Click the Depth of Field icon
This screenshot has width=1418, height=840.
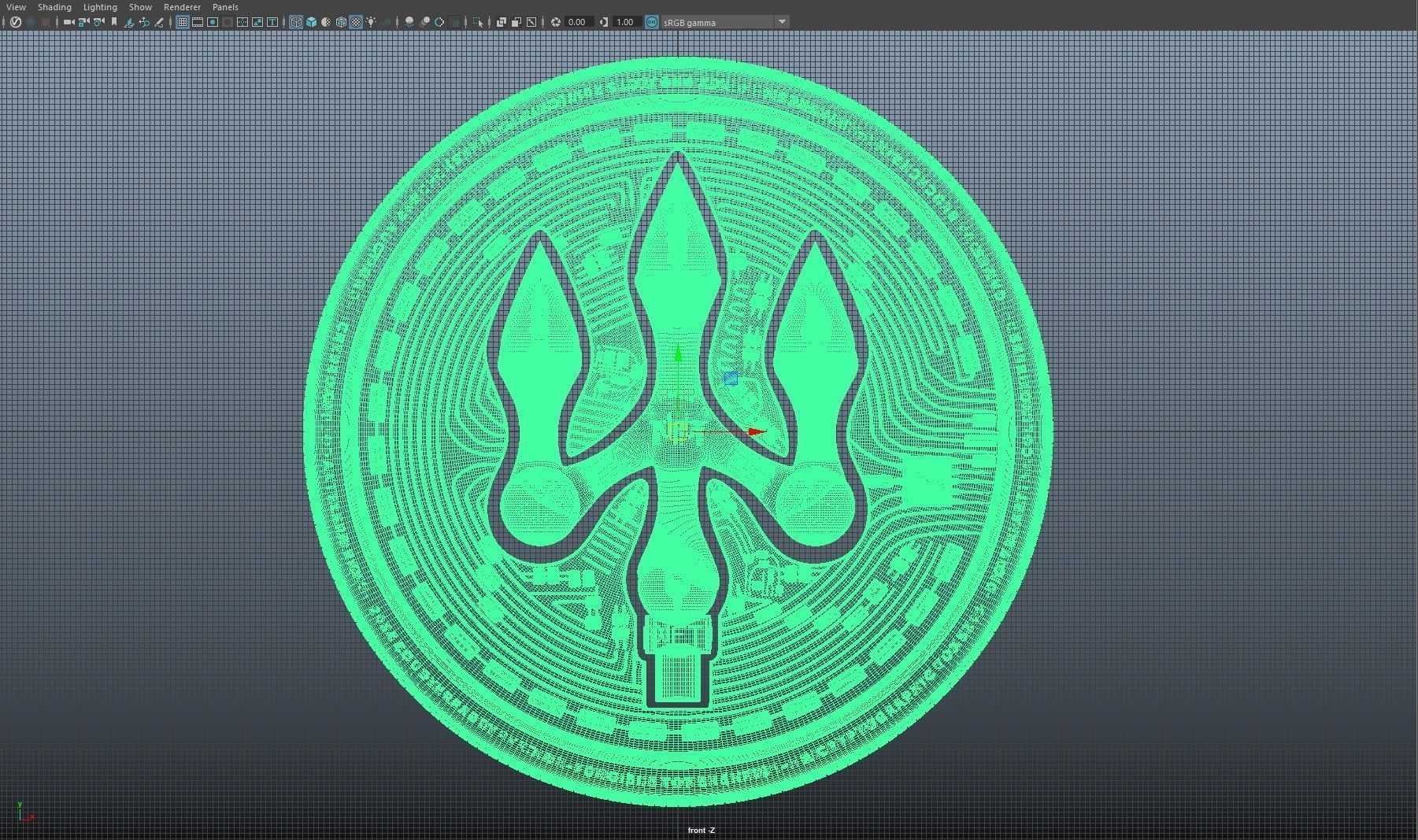pos(455,22)
